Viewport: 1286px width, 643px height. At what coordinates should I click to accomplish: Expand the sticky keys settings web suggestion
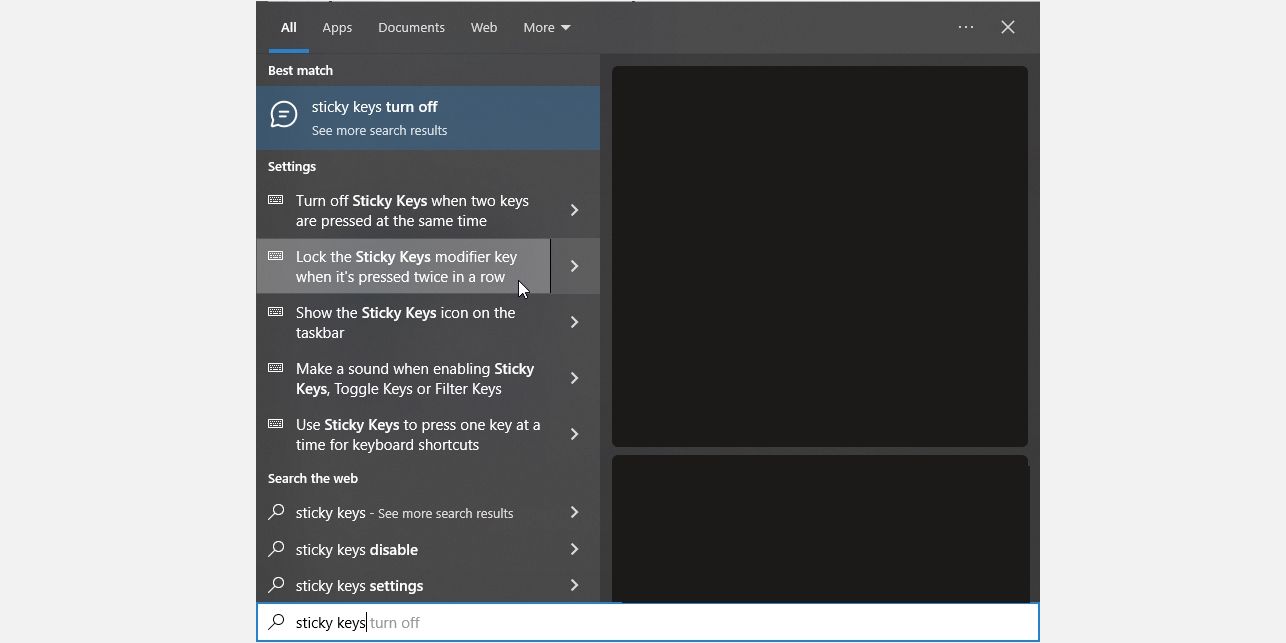(574, 585)
